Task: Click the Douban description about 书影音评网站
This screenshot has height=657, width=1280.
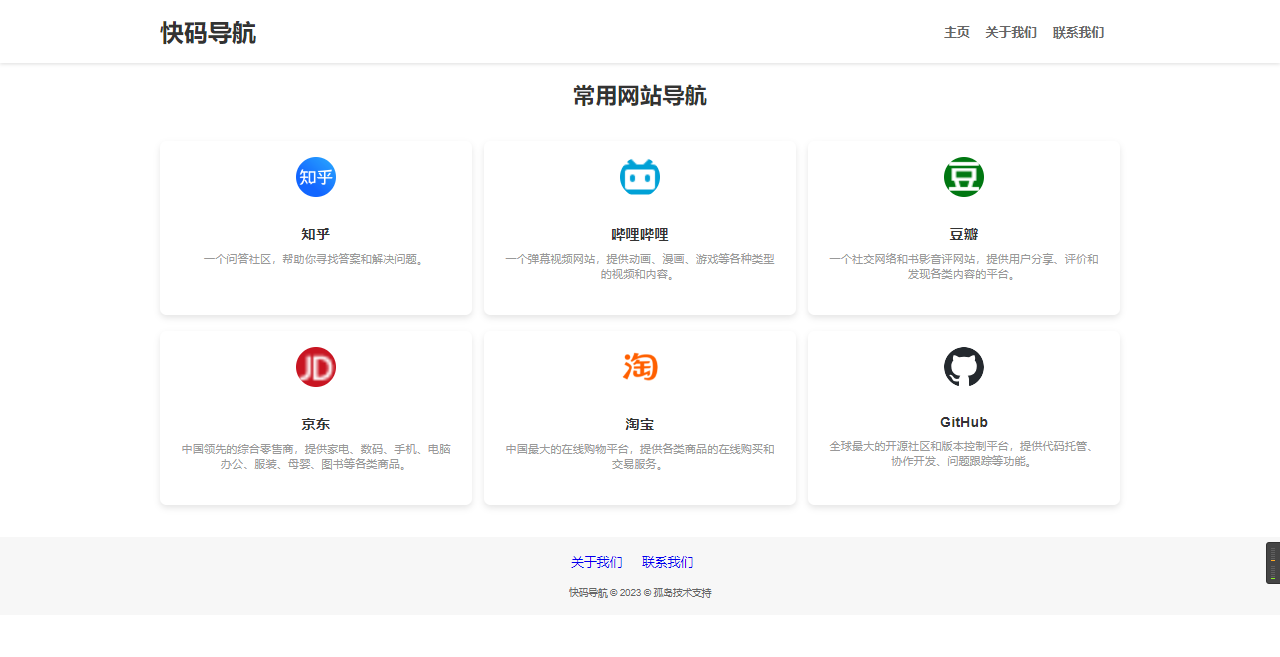Action: click(964, 266)
